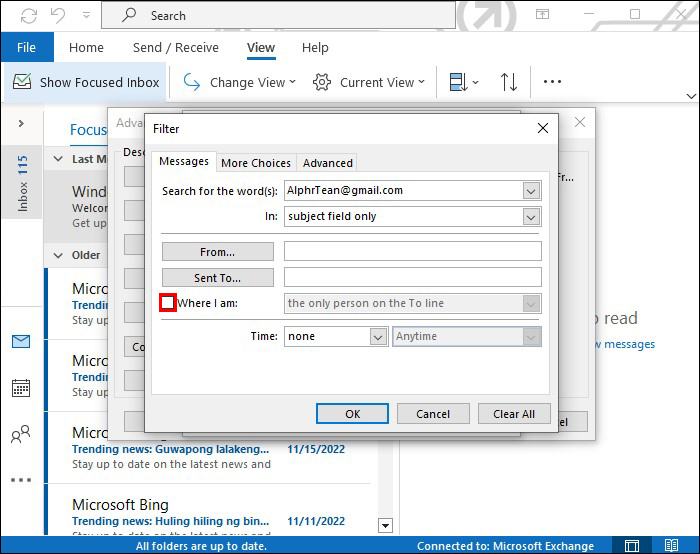The width and height of the screenshot is (700, 554).
Task: Switch to Reading view status icon
Action: 671,545
